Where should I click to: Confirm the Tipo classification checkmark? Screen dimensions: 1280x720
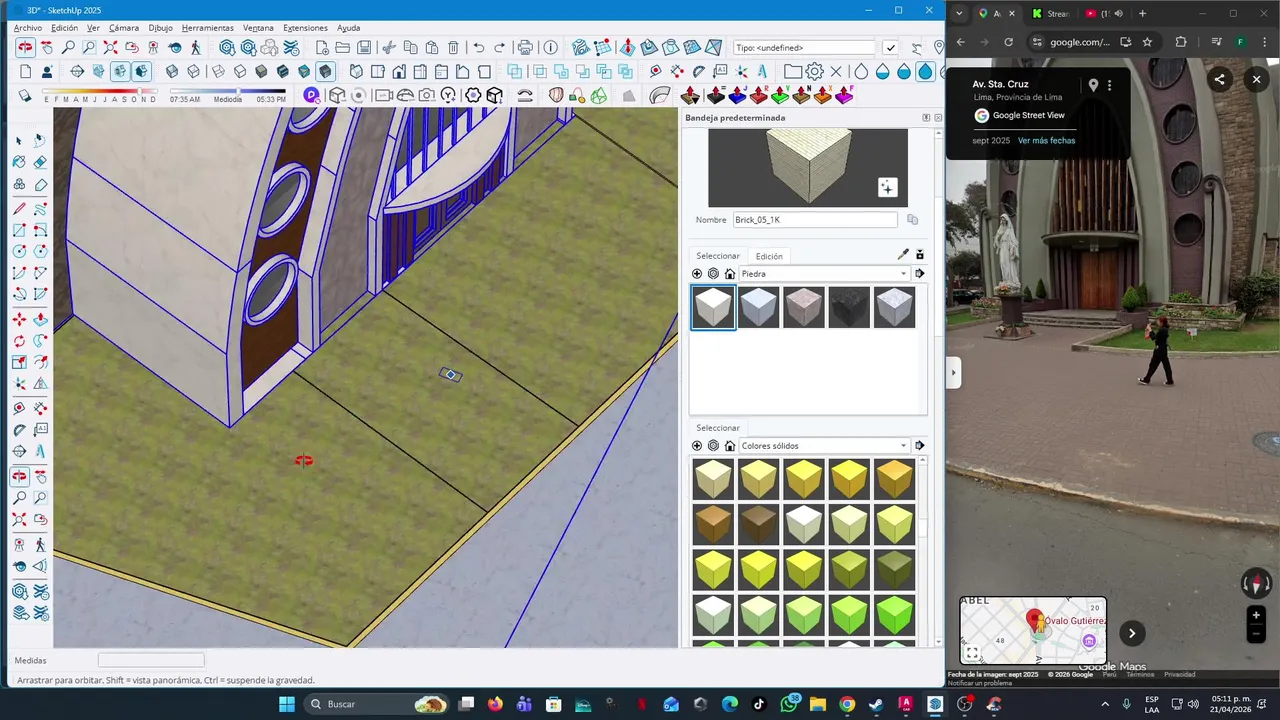891,47
